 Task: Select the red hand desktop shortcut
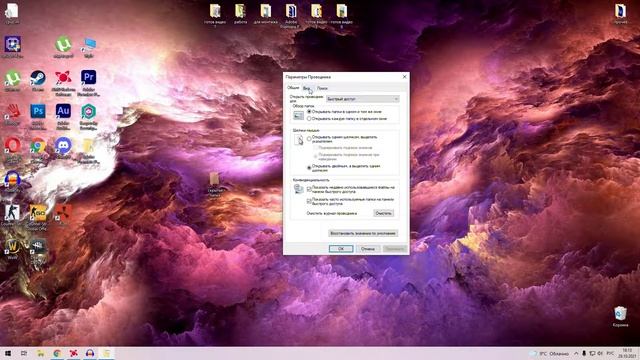[x=13, y=113]
